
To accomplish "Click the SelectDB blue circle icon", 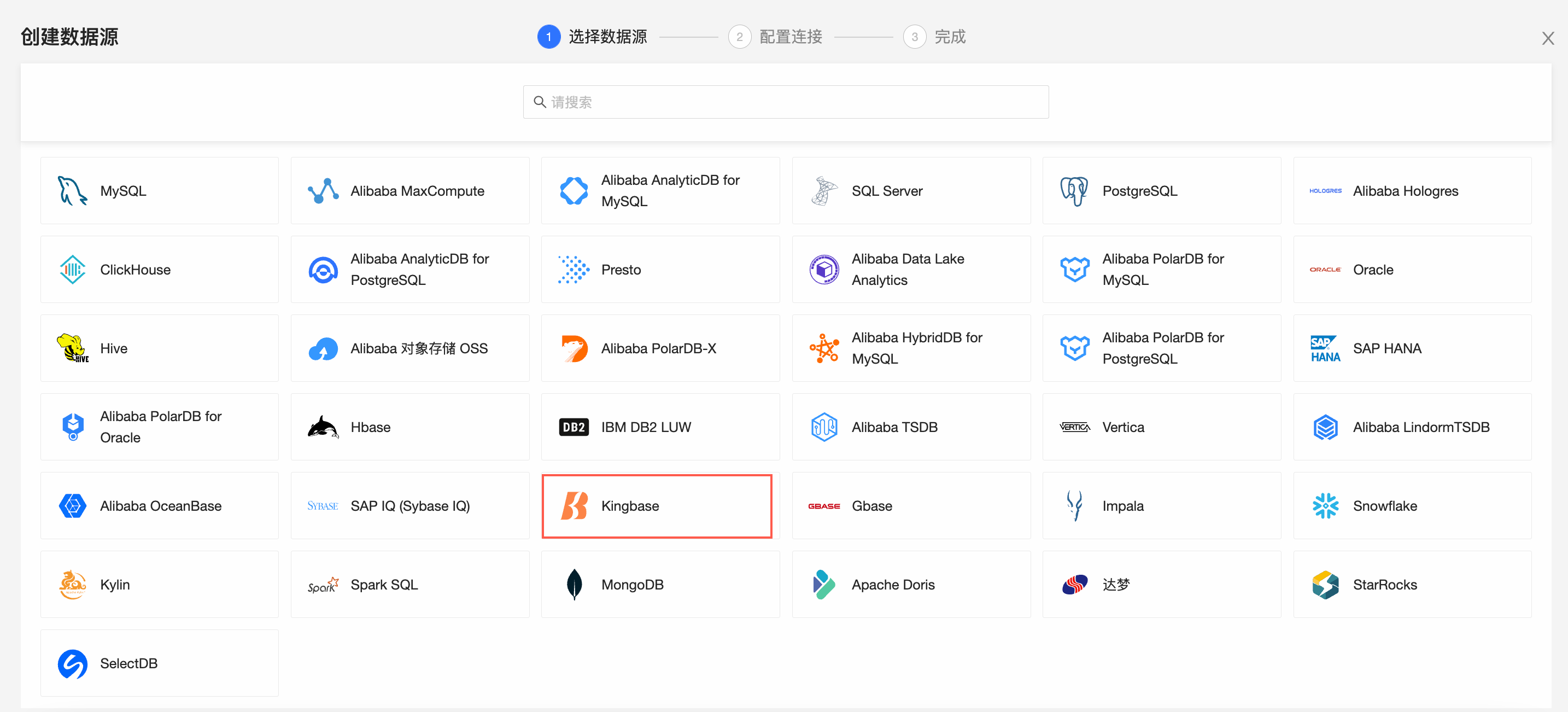I will point(72,663).
